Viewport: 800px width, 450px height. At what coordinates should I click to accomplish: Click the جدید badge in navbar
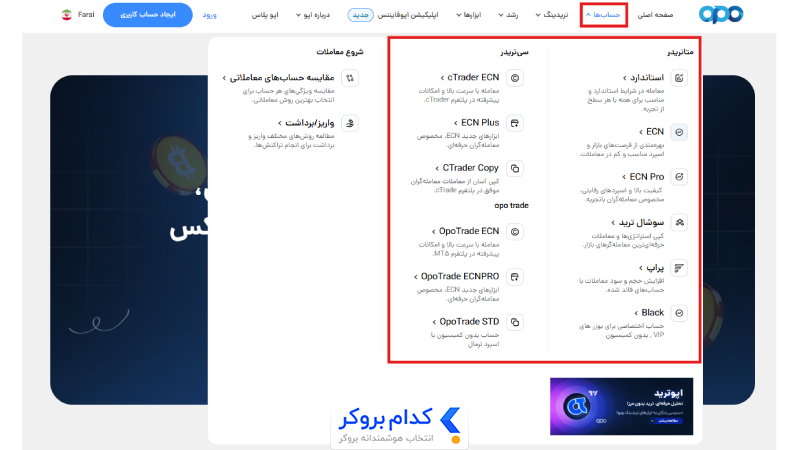click(361, 15)
